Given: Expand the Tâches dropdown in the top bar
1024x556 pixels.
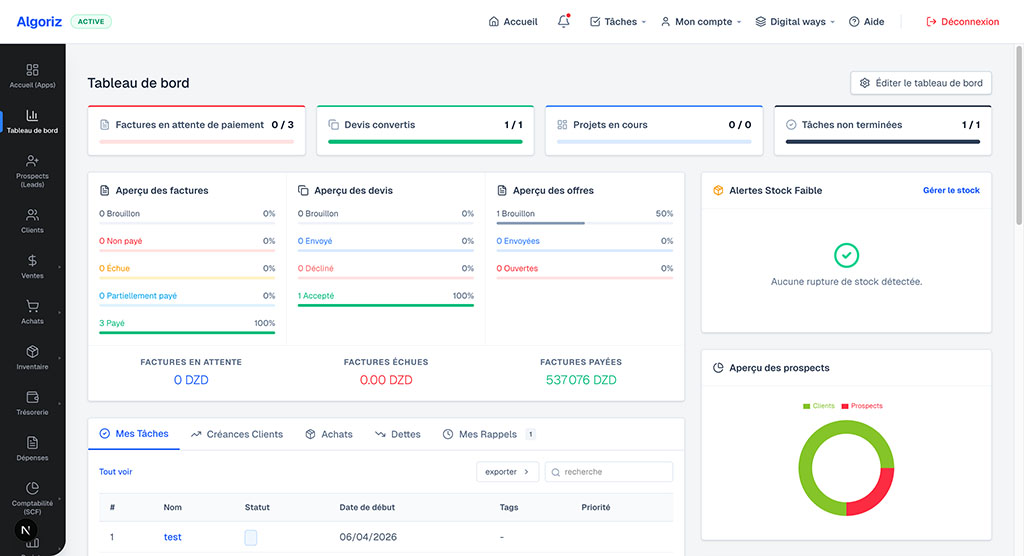Looking at the screenshot, I should pos(618,22).
